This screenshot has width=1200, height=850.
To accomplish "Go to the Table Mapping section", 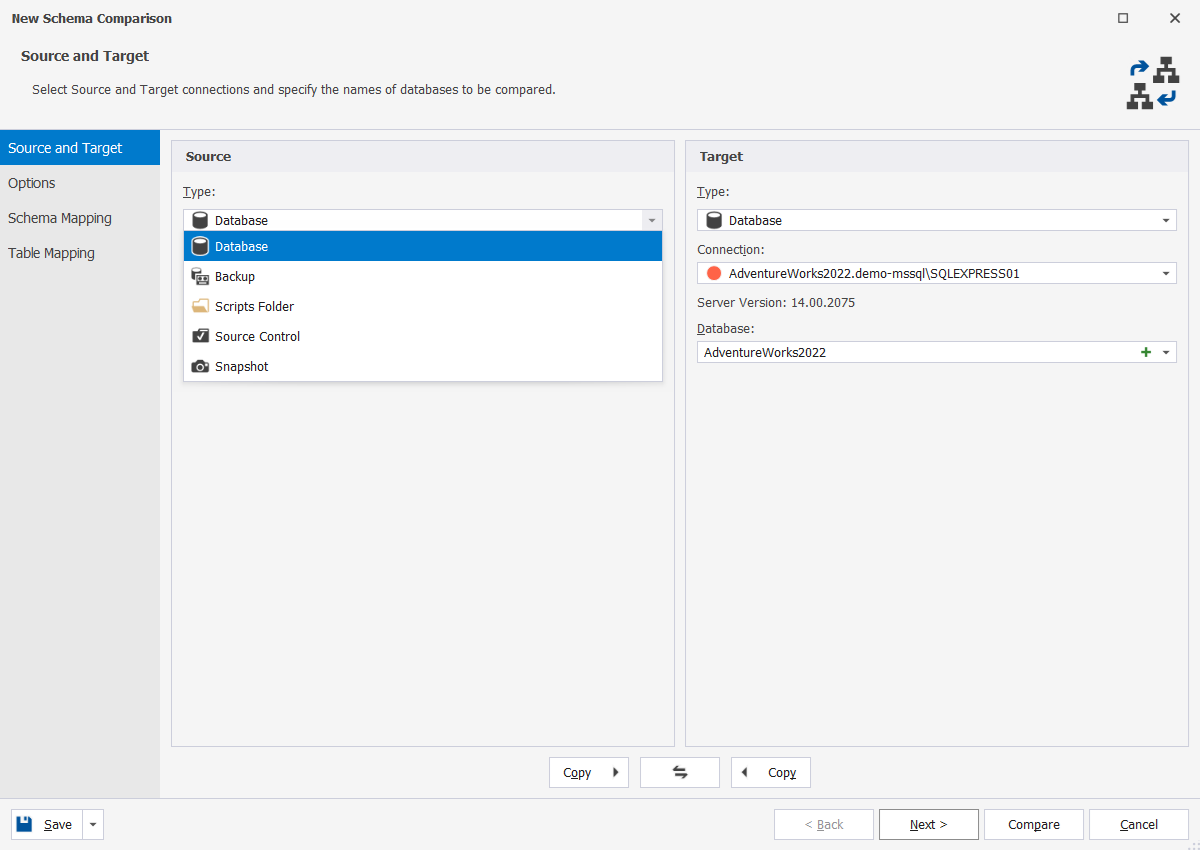I will [51, 253].
